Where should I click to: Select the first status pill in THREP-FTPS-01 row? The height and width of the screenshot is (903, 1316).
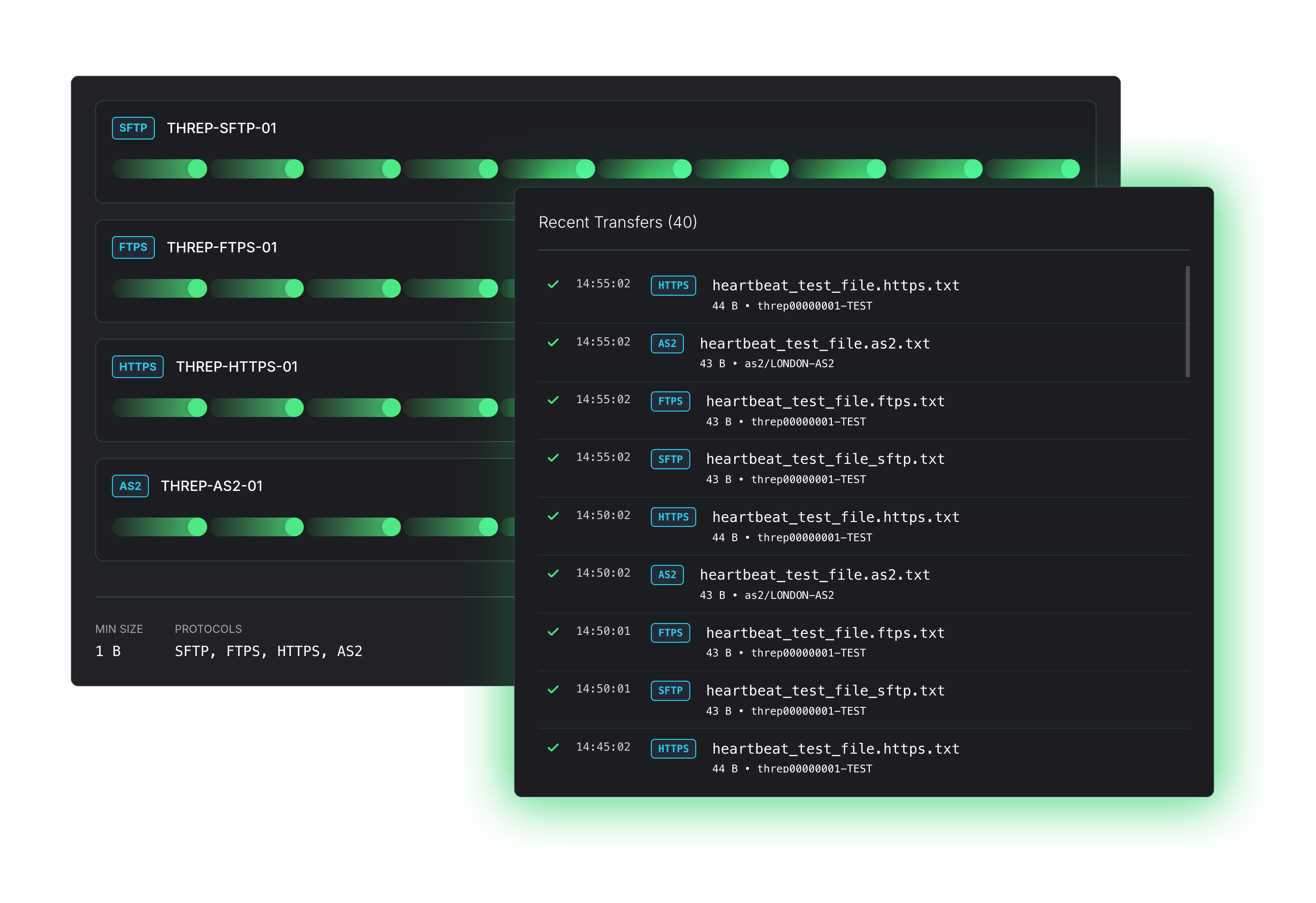pyautogui.click(x=159, y=288)
